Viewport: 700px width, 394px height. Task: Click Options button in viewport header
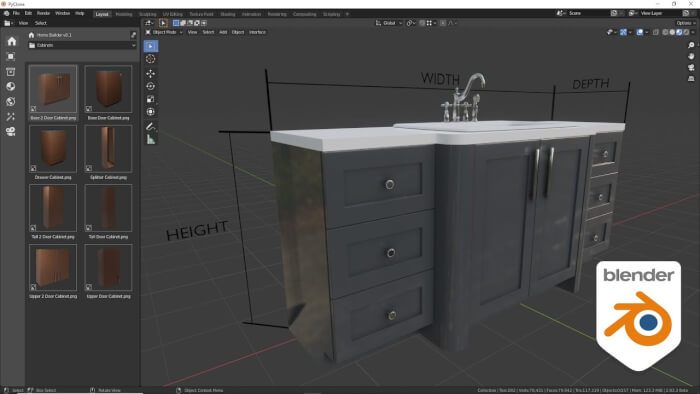(x=685, y=23)
